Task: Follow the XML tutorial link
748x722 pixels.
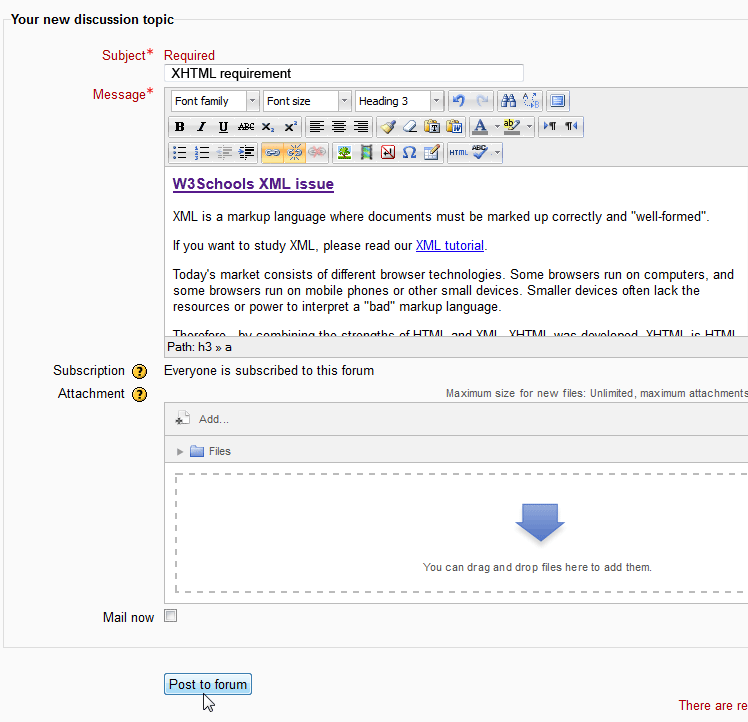Action: [449, 246]
